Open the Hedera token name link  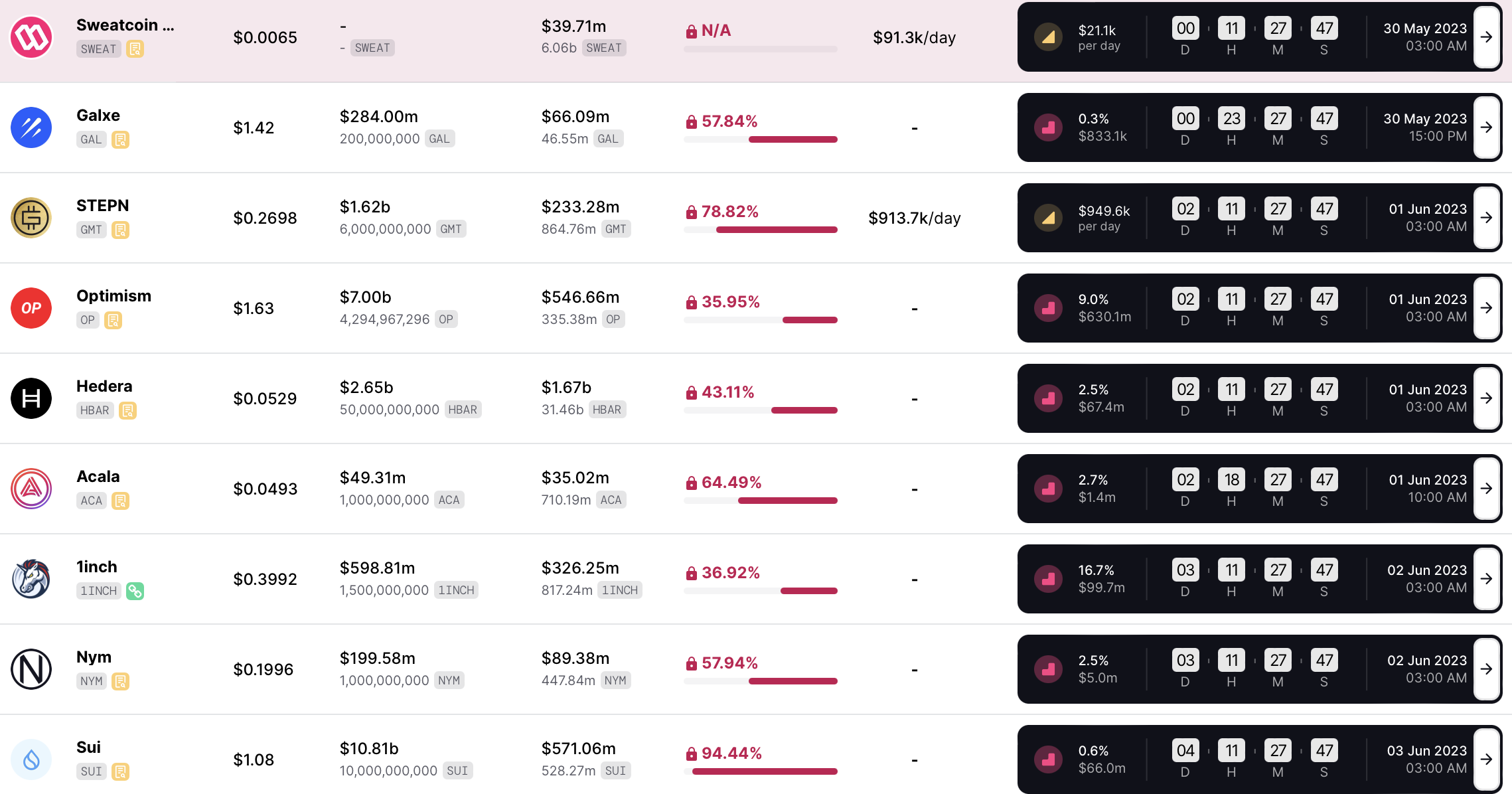point(104,386)
